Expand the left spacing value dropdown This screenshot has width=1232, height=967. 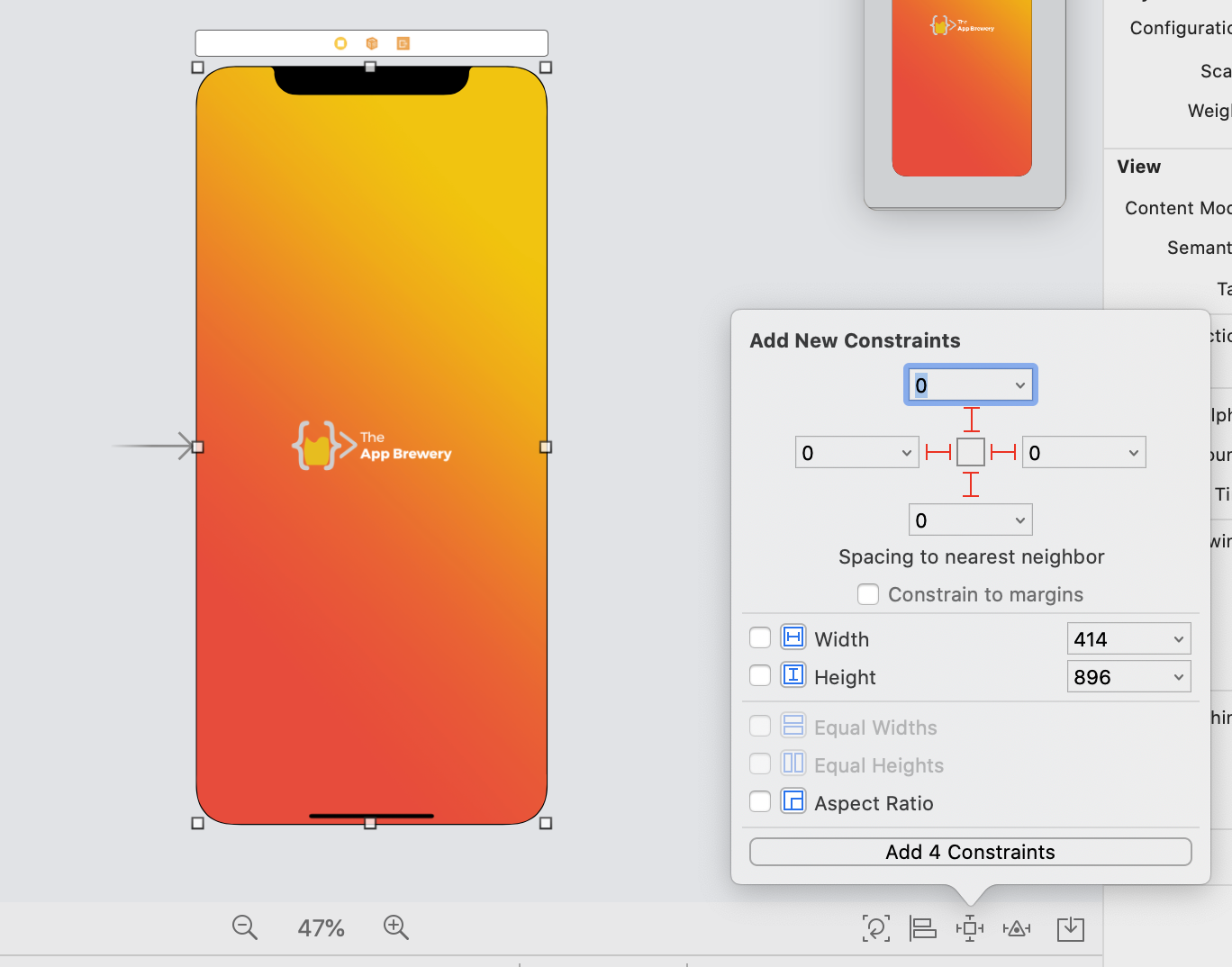pos(906,453)
